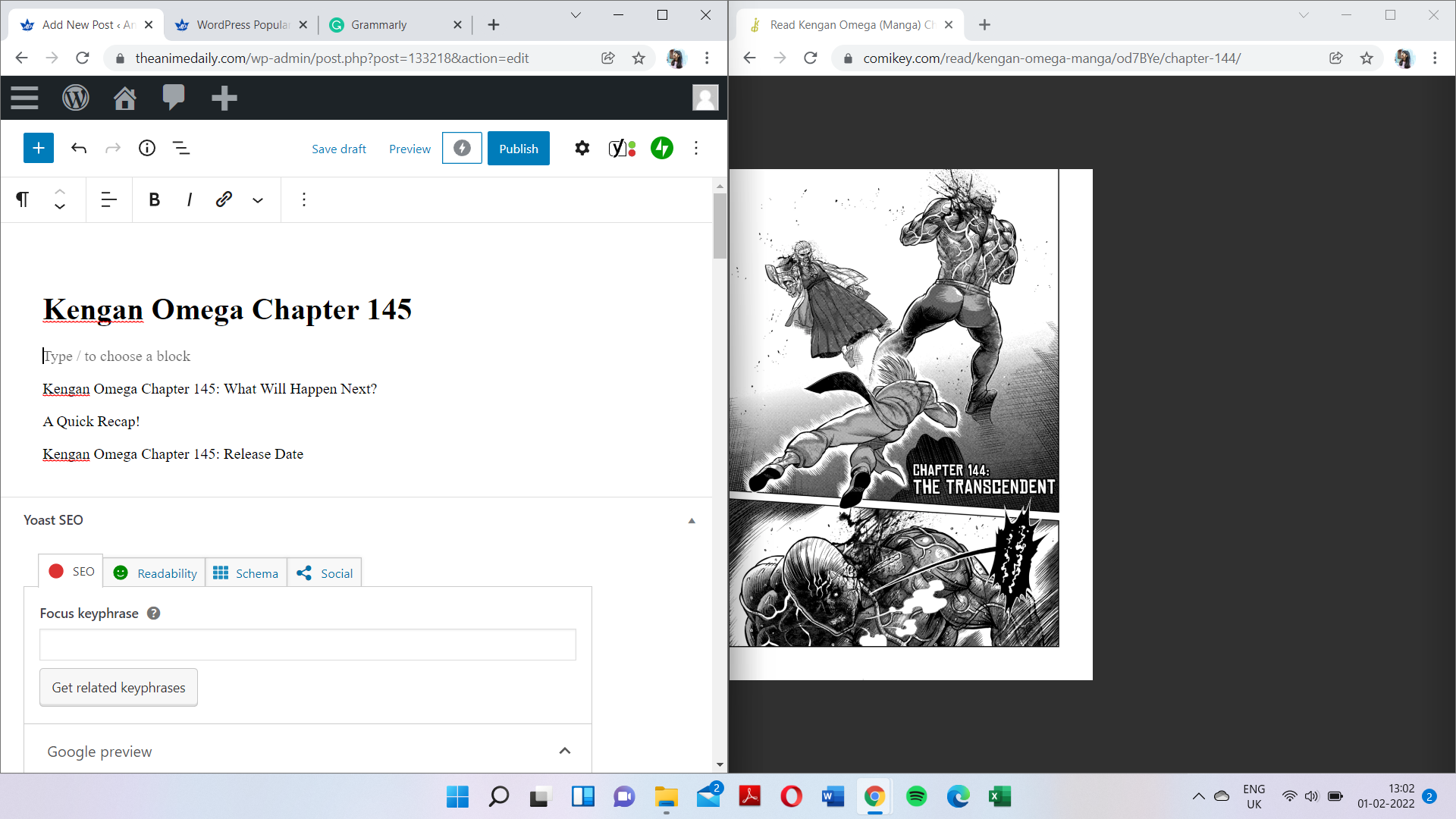
Task: Open Word from the taskbar
Action: tap(833, 796)
